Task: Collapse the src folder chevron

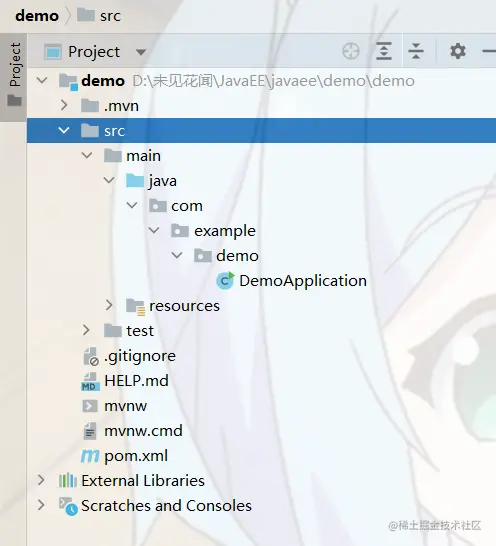Action: pyautogui.click(x=64, y=131)
